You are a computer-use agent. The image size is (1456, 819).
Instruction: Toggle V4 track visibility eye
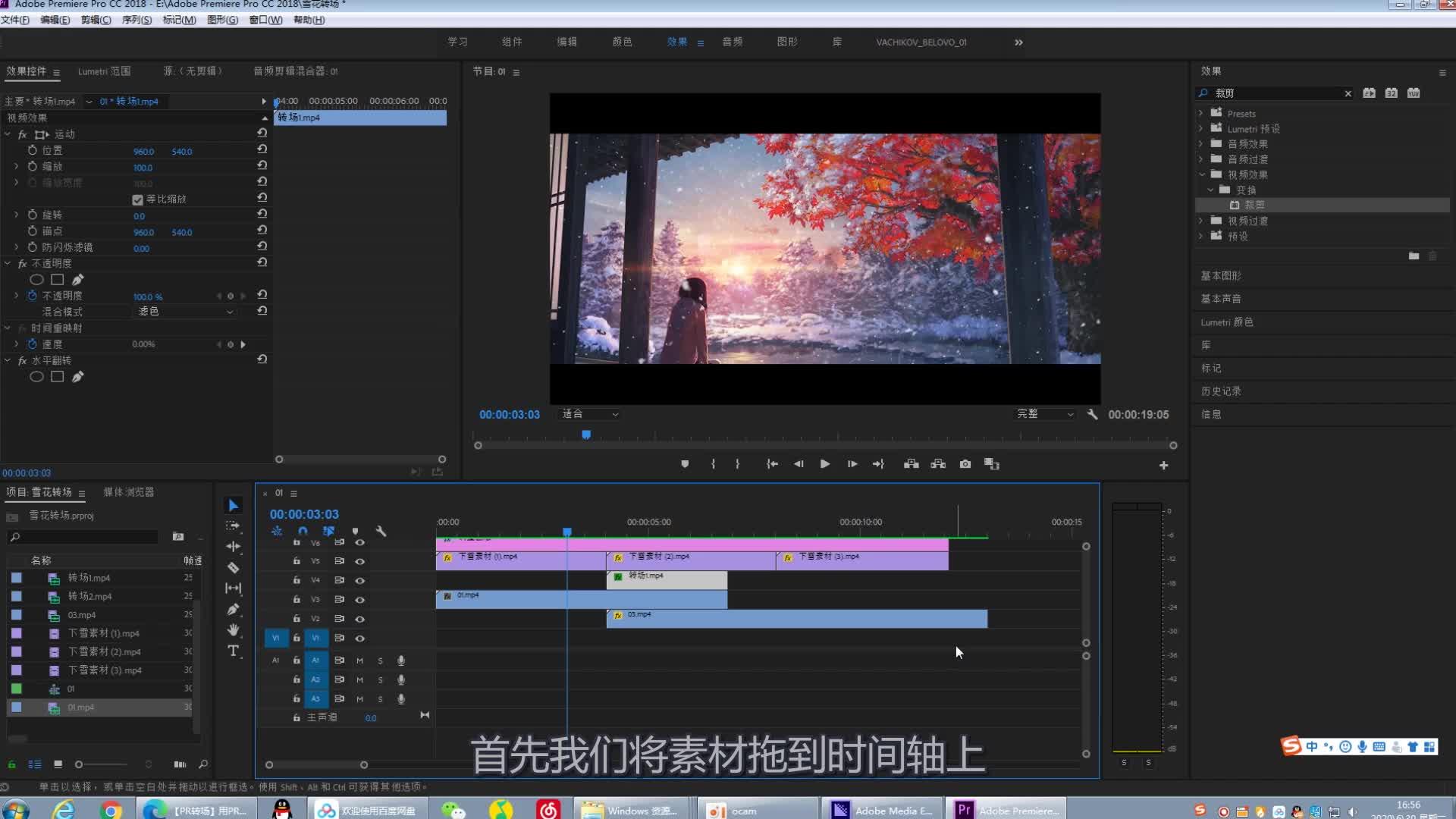tap(360, 581)
